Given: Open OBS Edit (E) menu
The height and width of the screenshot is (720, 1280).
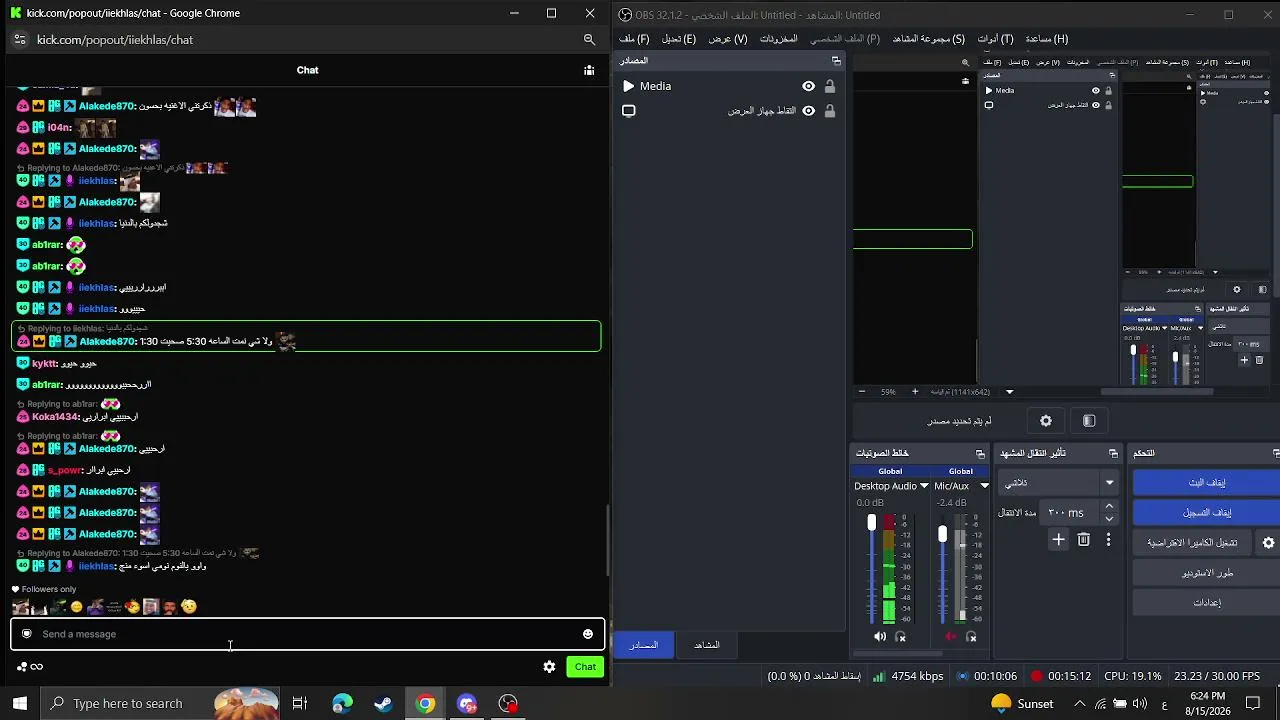Looking at the screenshot, I should point(679,39).
